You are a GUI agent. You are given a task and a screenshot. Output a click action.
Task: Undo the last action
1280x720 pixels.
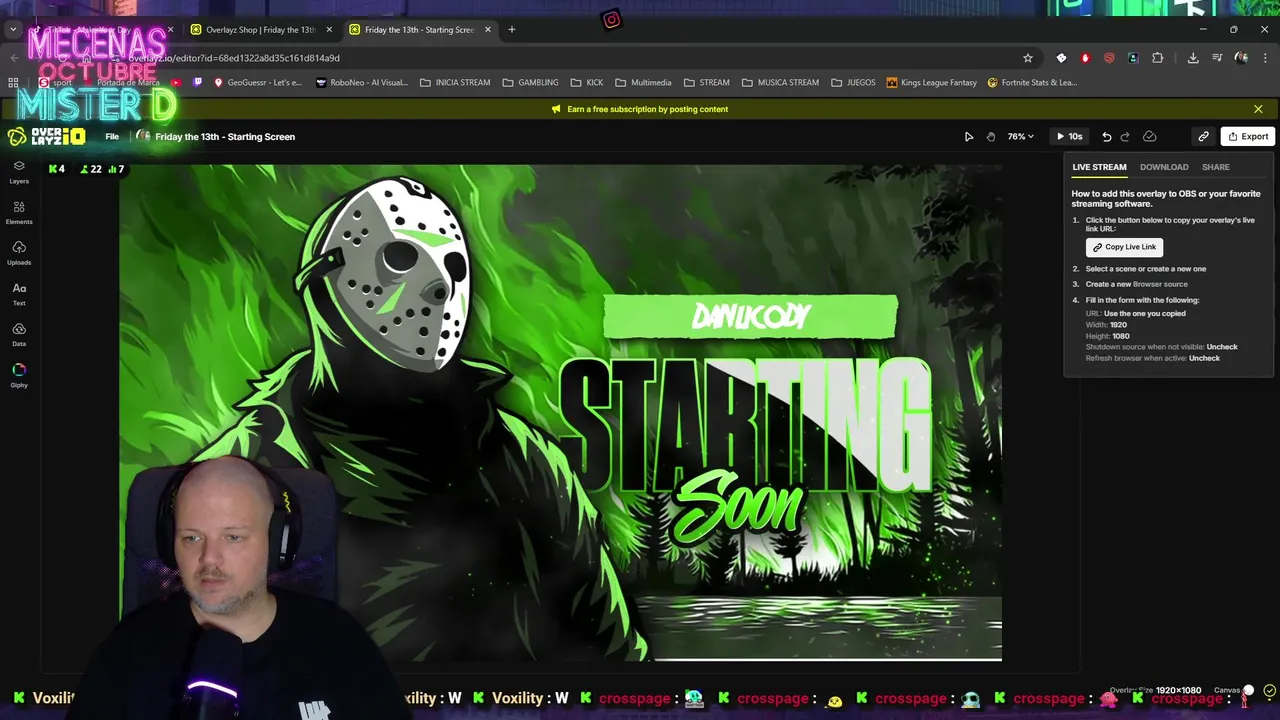(x=1106, y=137)
